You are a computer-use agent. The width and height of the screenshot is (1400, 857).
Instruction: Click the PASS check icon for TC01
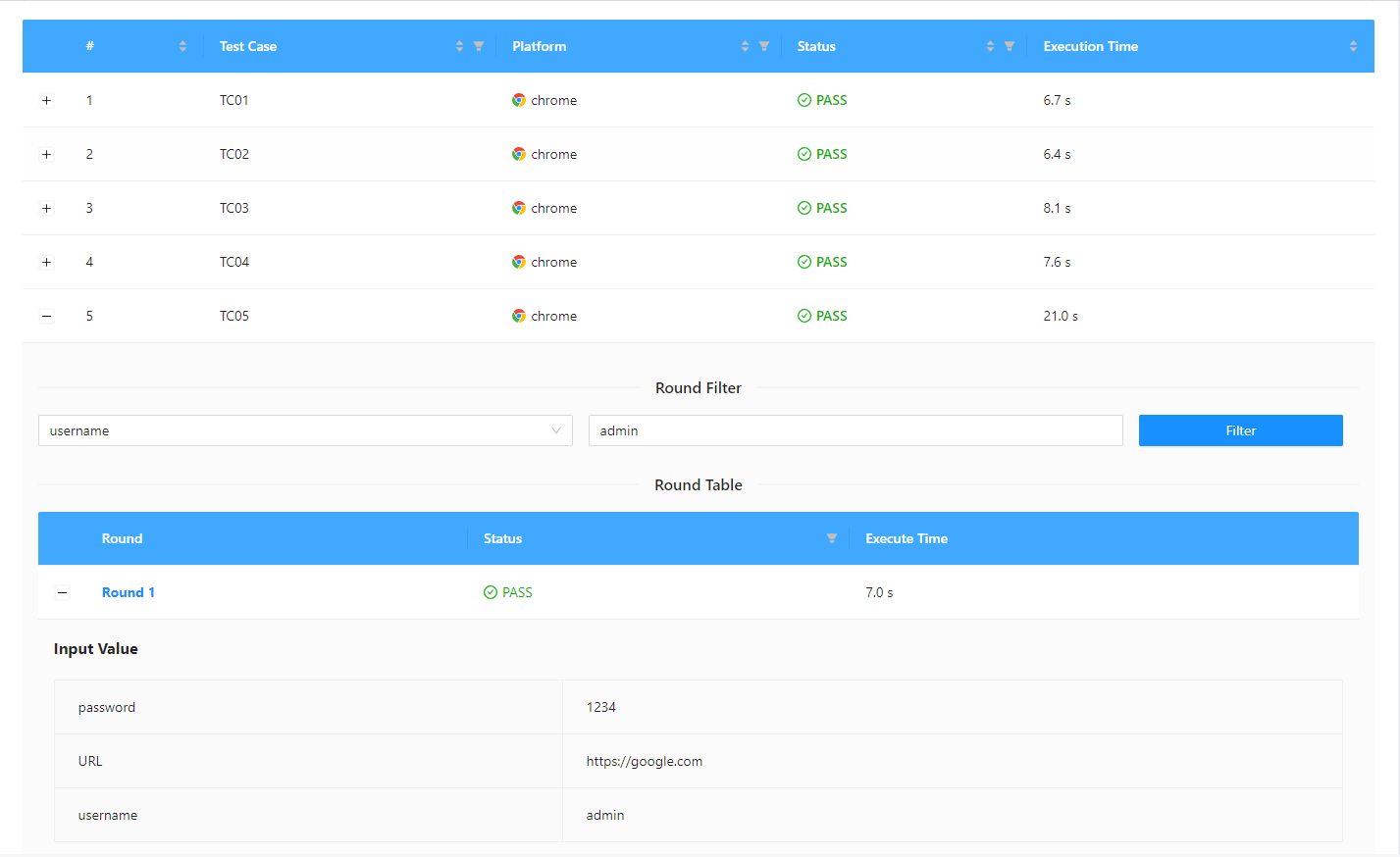pos(804,100)
